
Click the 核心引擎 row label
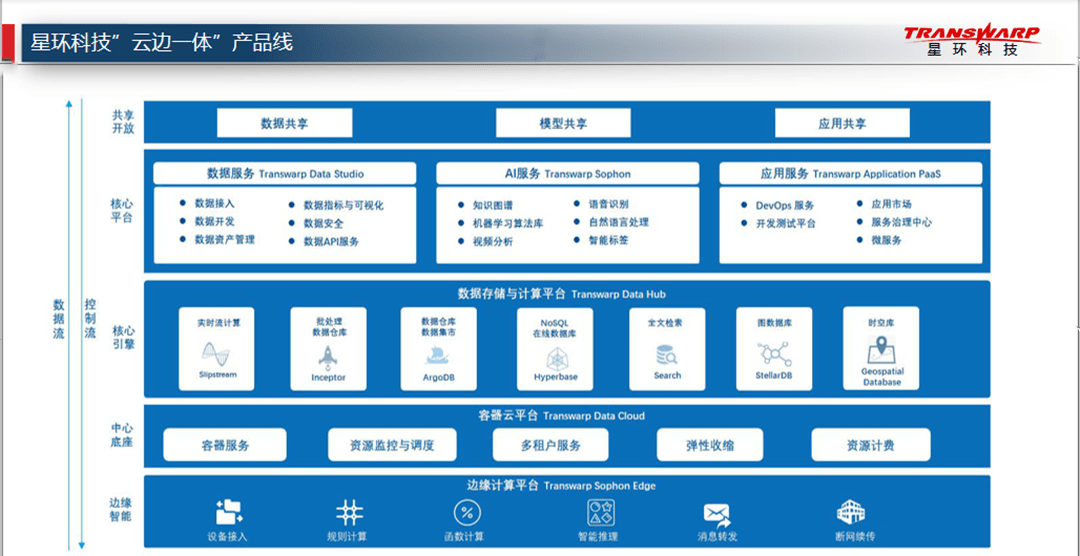click(x=123, y=337)
